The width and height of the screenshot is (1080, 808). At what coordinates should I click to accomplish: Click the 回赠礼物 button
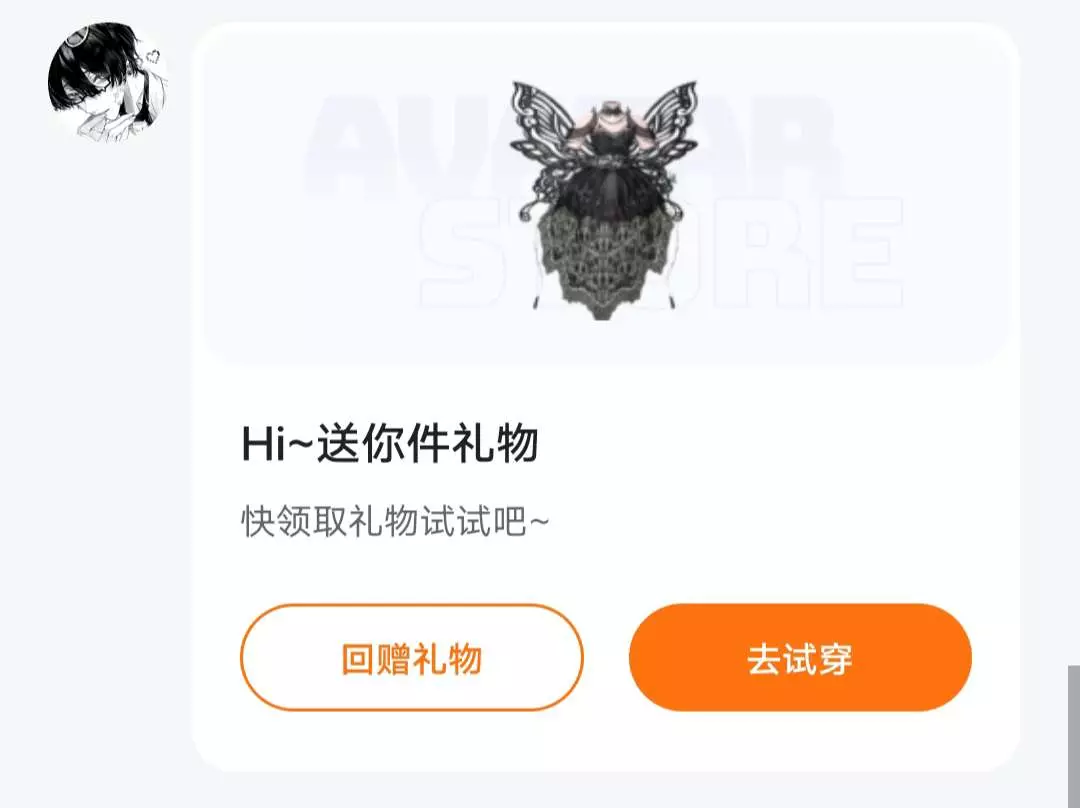(412, 658)
